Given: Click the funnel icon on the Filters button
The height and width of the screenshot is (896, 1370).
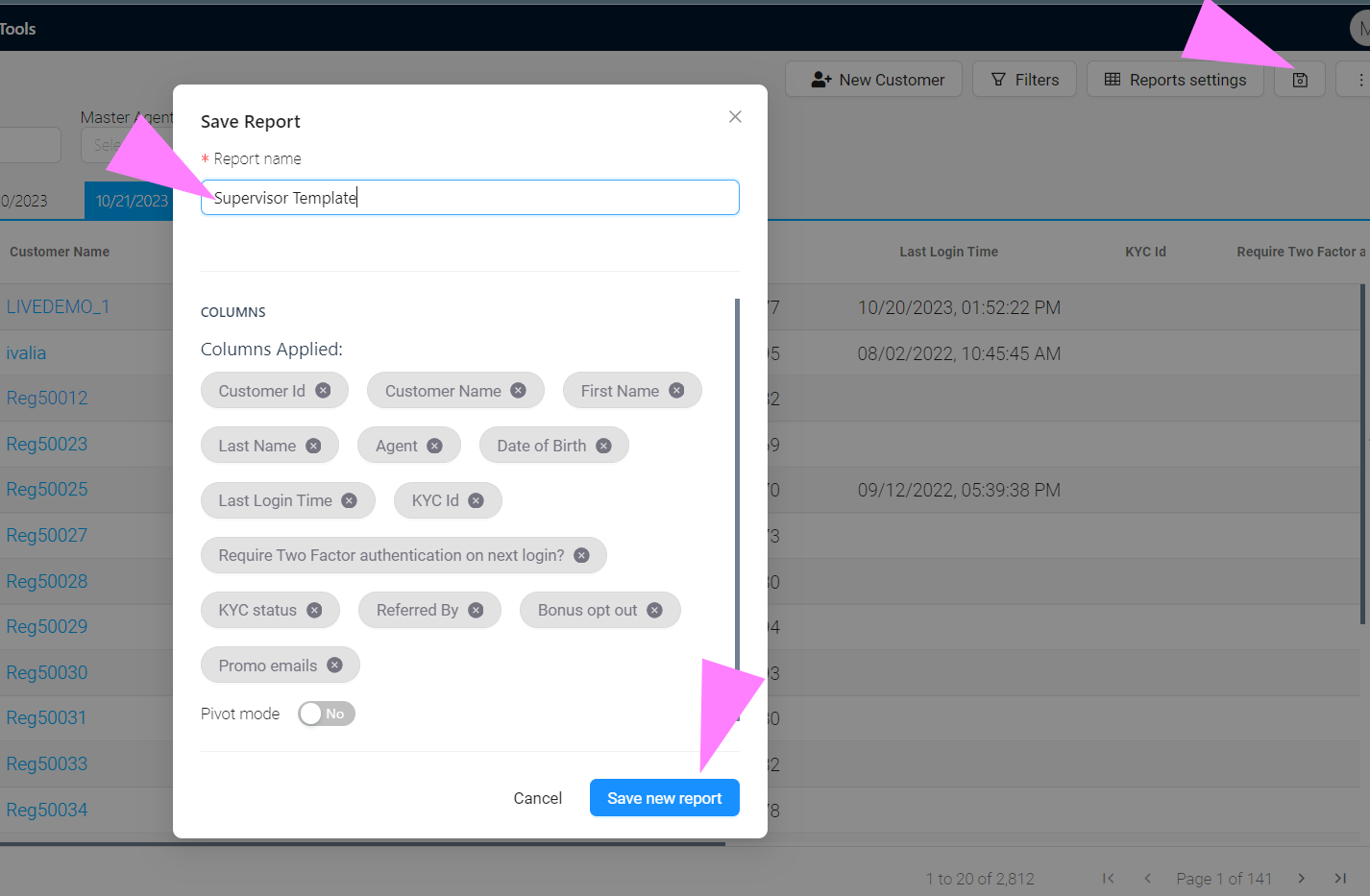Looking at the screenshot, I should [997, 79].
